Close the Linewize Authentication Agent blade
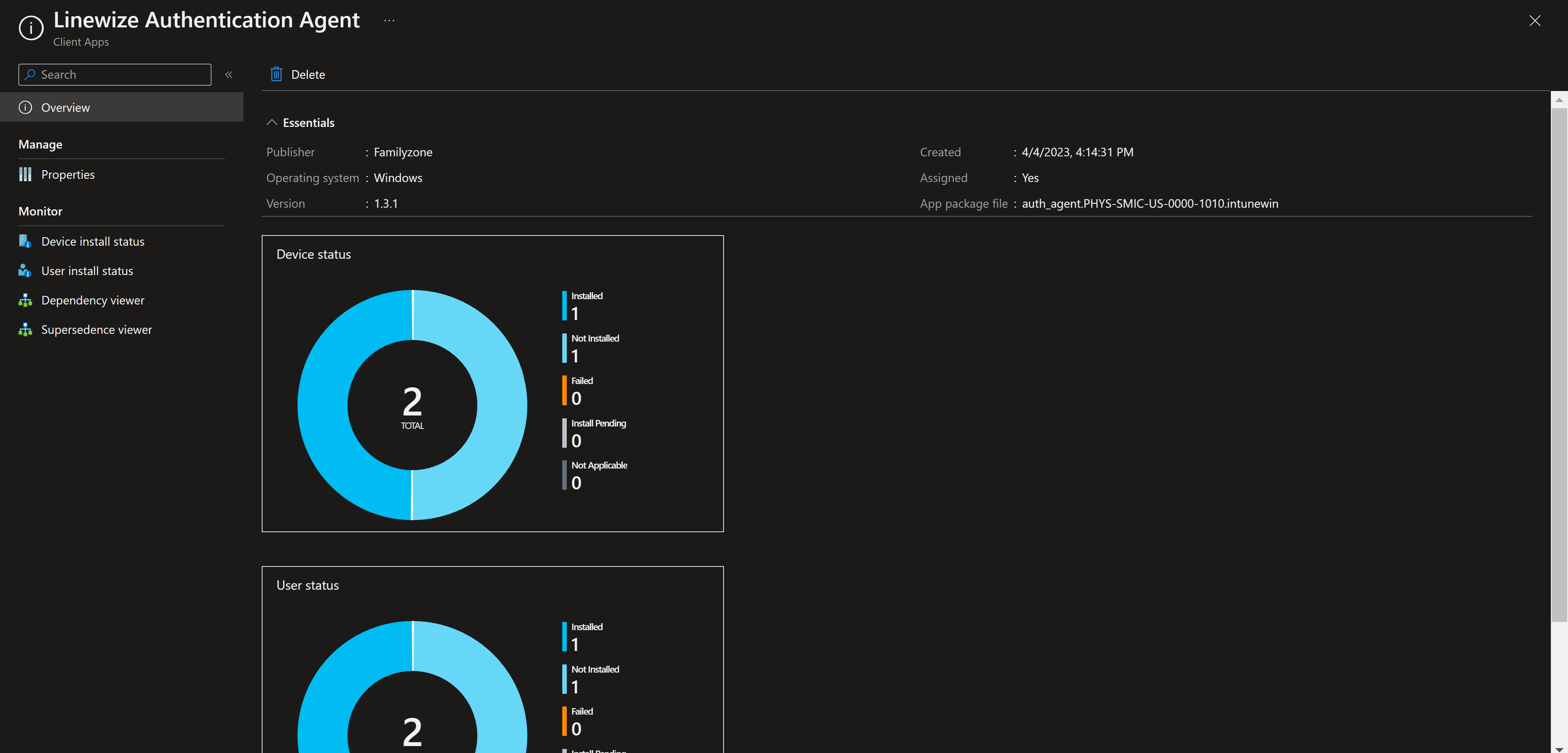1568x753 pixels. 1535,21
